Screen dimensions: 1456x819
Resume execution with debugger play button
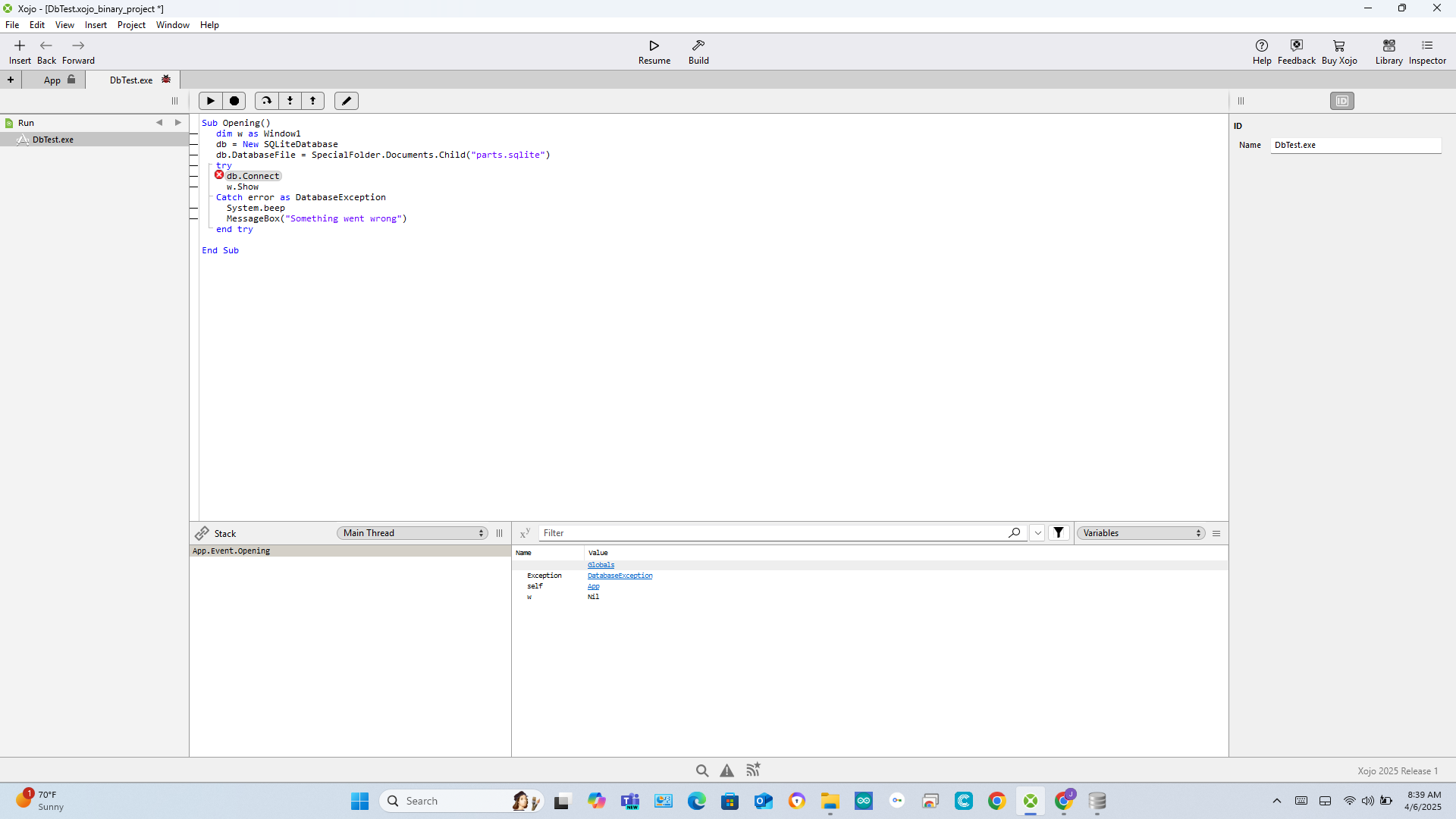click(x=211, y=101)
